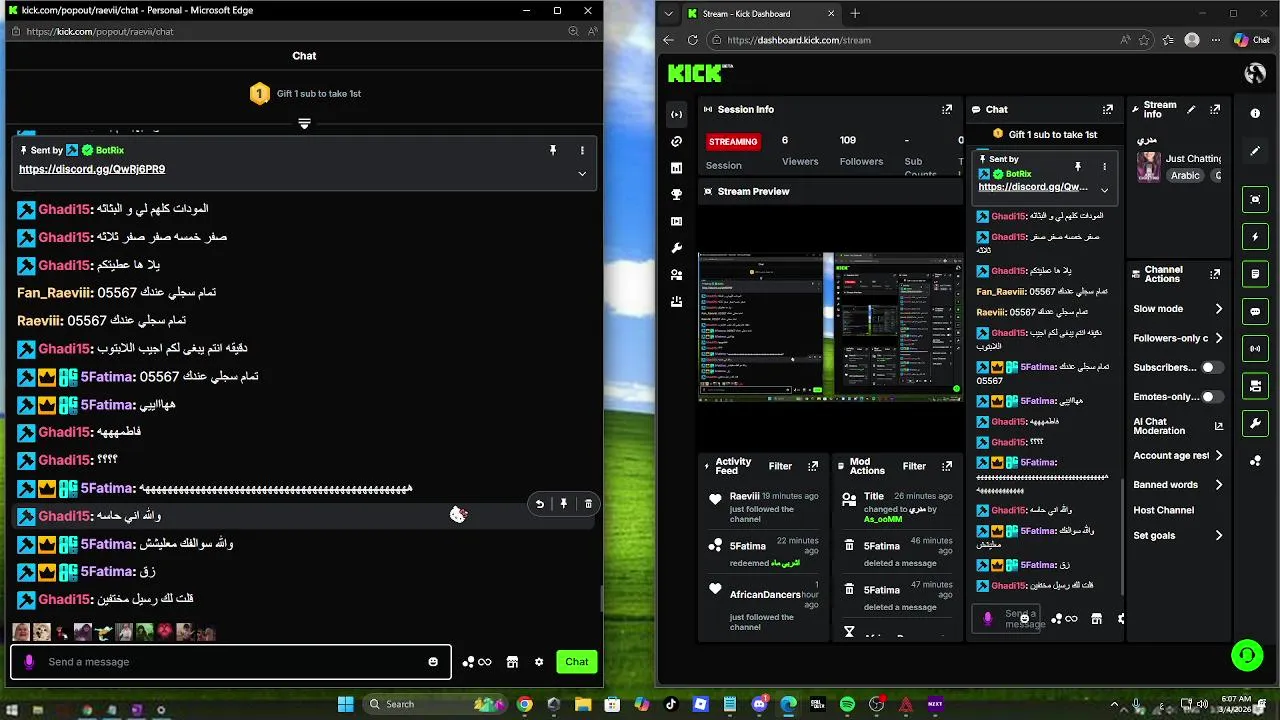
Task: Open the download icon in dashboard sidebar
Action: pos(677,301)
